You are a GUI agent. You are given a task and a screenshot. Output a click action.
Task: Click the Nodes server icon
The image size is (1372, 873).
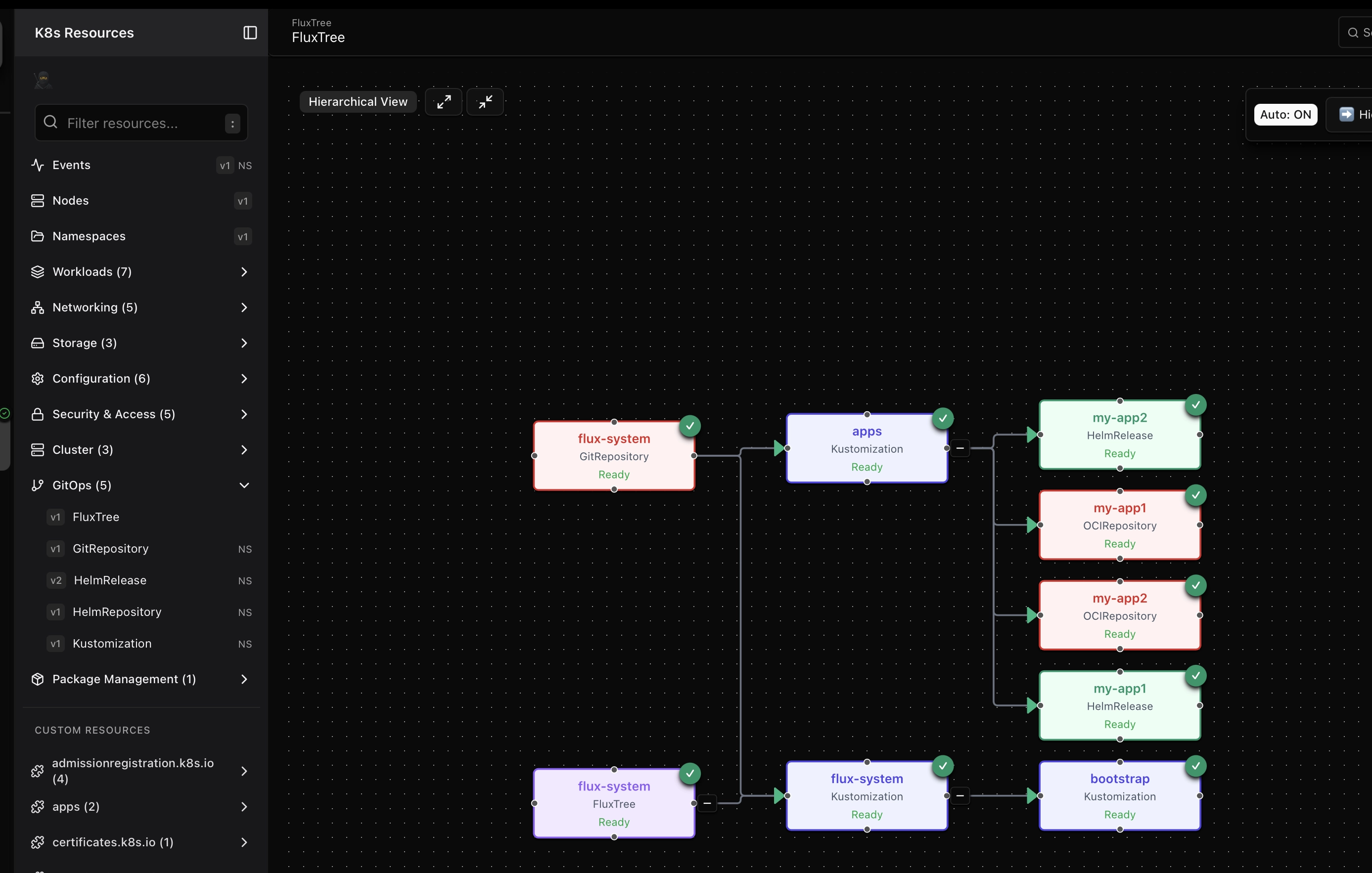pos(38,201)
